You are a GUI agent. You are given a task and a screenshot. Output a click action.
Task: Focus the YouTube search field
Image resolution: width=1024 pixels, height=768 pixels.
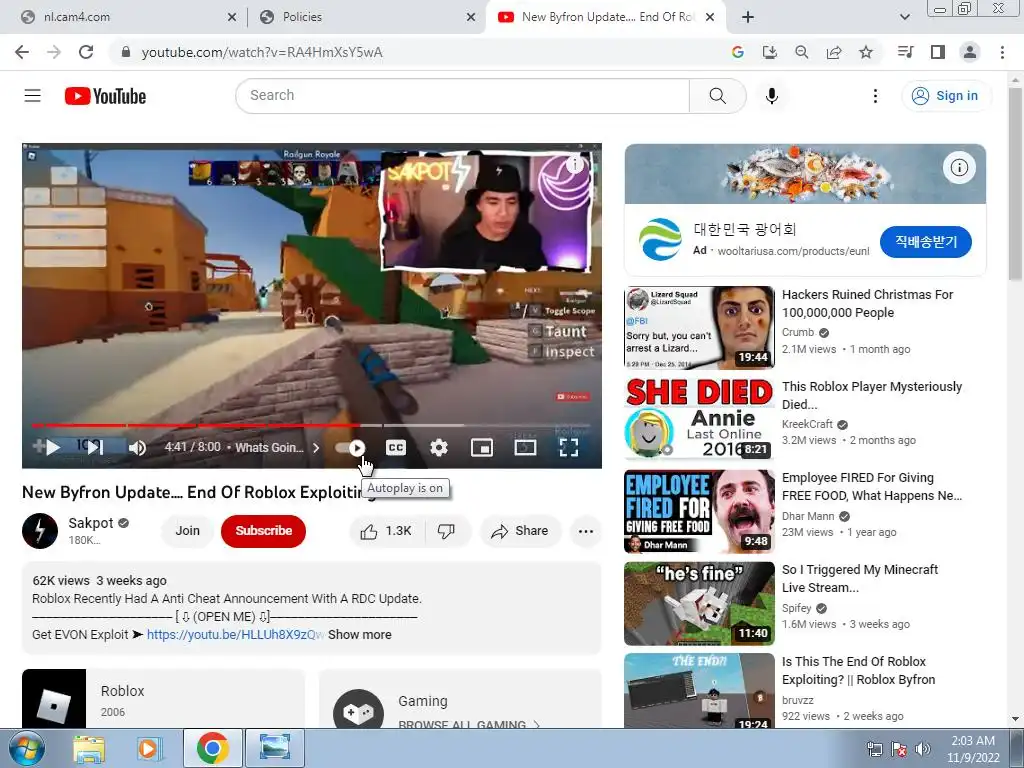[462, 96]
